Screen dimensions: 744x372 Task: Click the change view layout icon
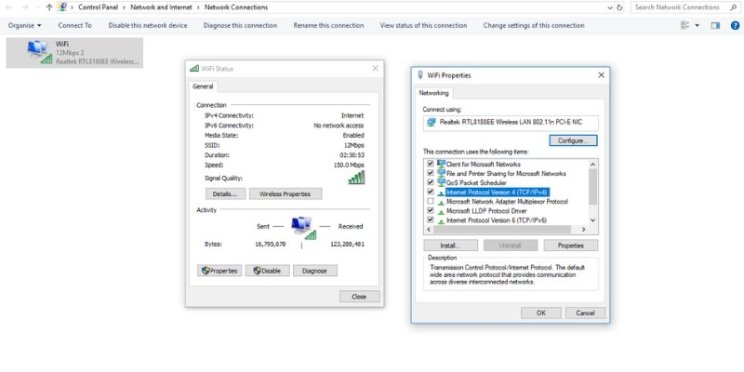[685, 26]
